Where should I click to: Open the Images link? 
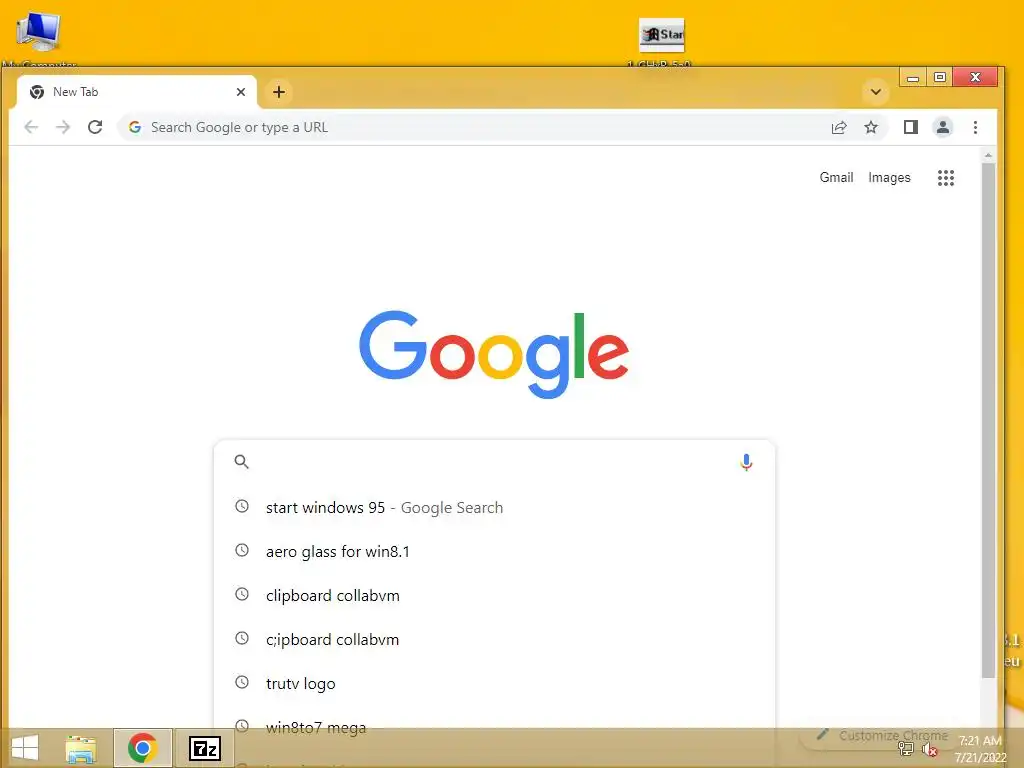(x=889, y=178)
